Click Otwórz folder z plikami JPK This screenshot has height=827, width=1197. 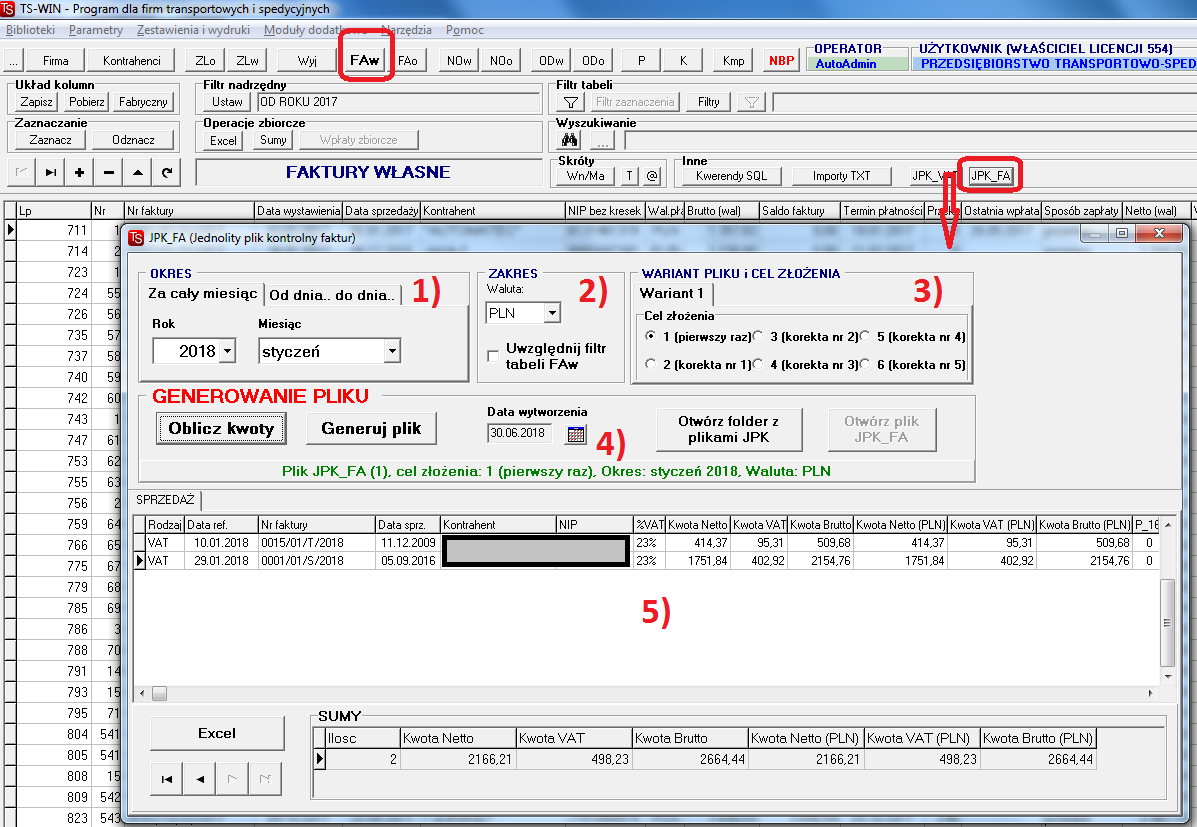pyautogui.click(x=729, y=429)
